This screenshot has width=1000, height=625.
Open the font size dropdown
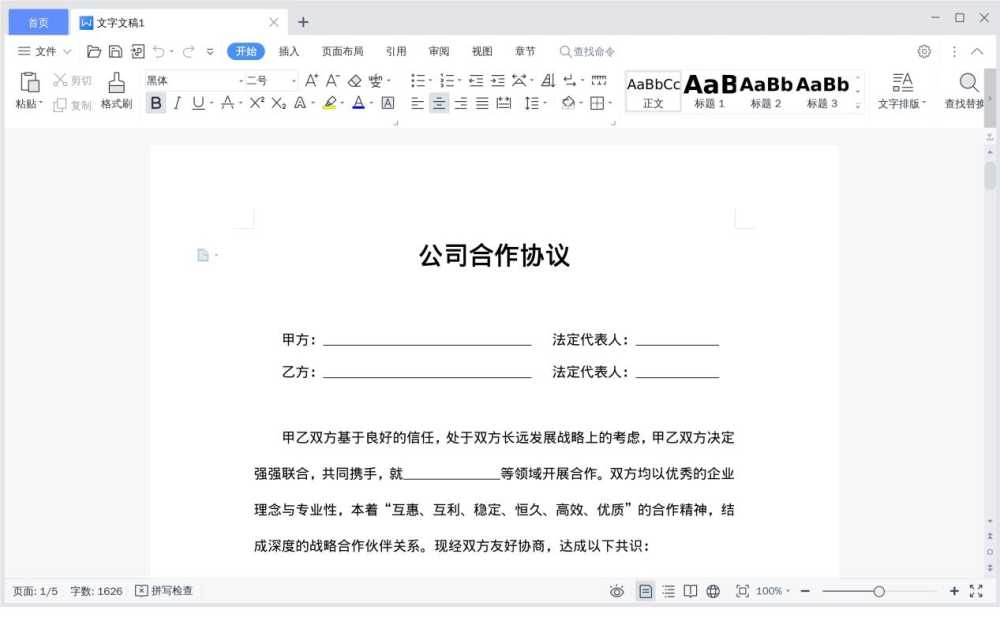pos(294,80)
